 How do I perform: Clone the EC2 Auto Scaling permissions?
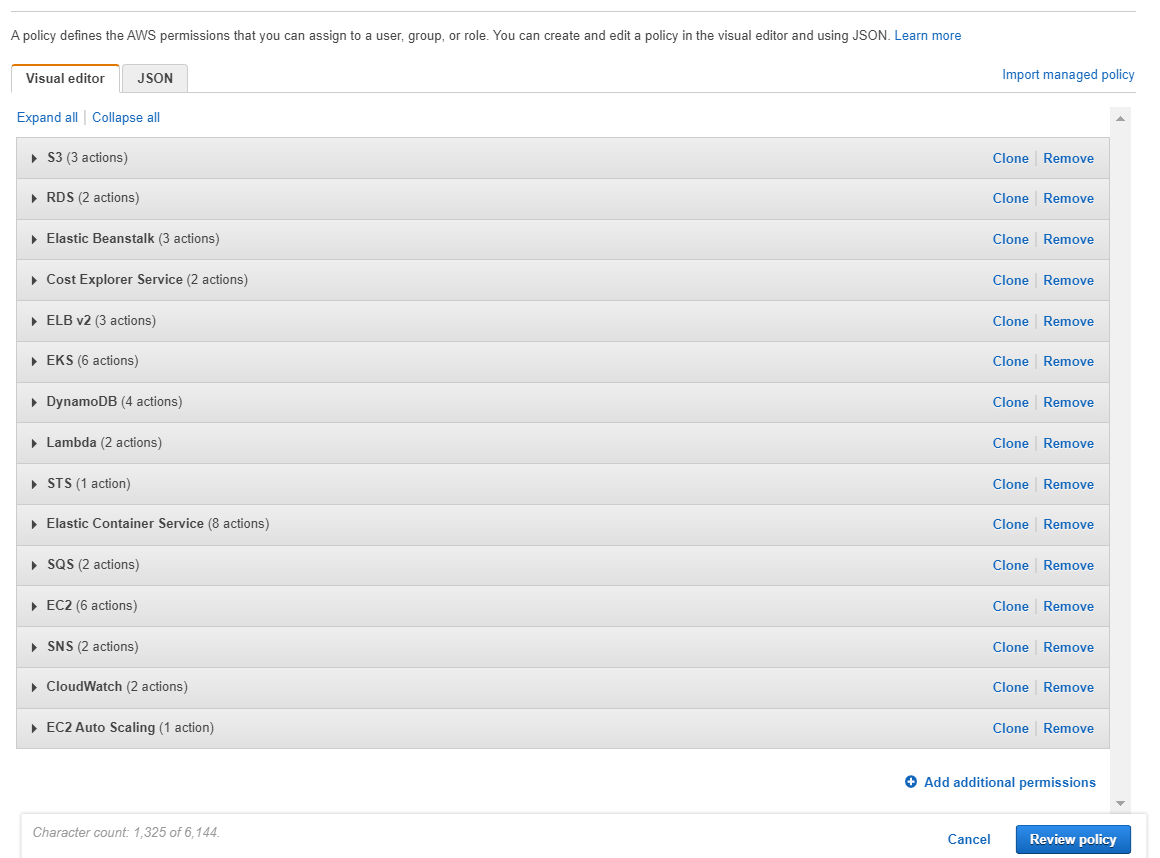point(1011,729)
